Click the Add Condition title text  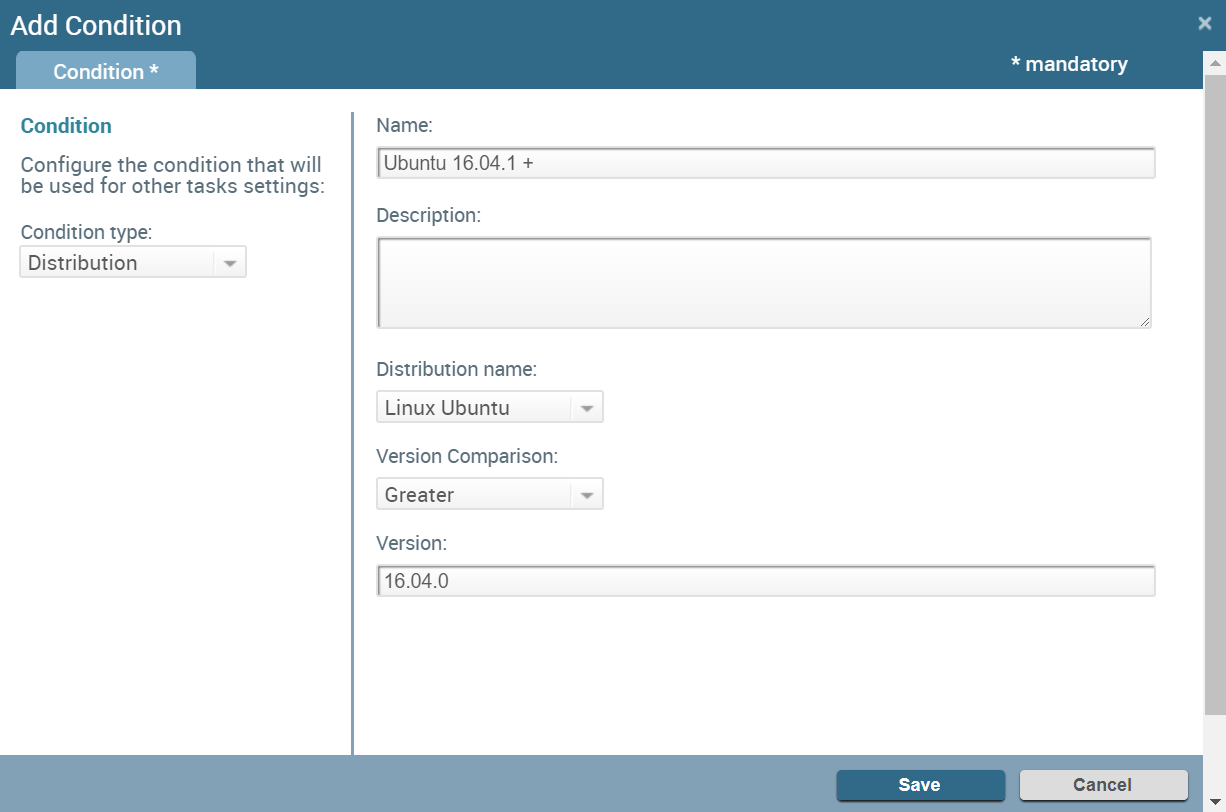click(96, 25)
